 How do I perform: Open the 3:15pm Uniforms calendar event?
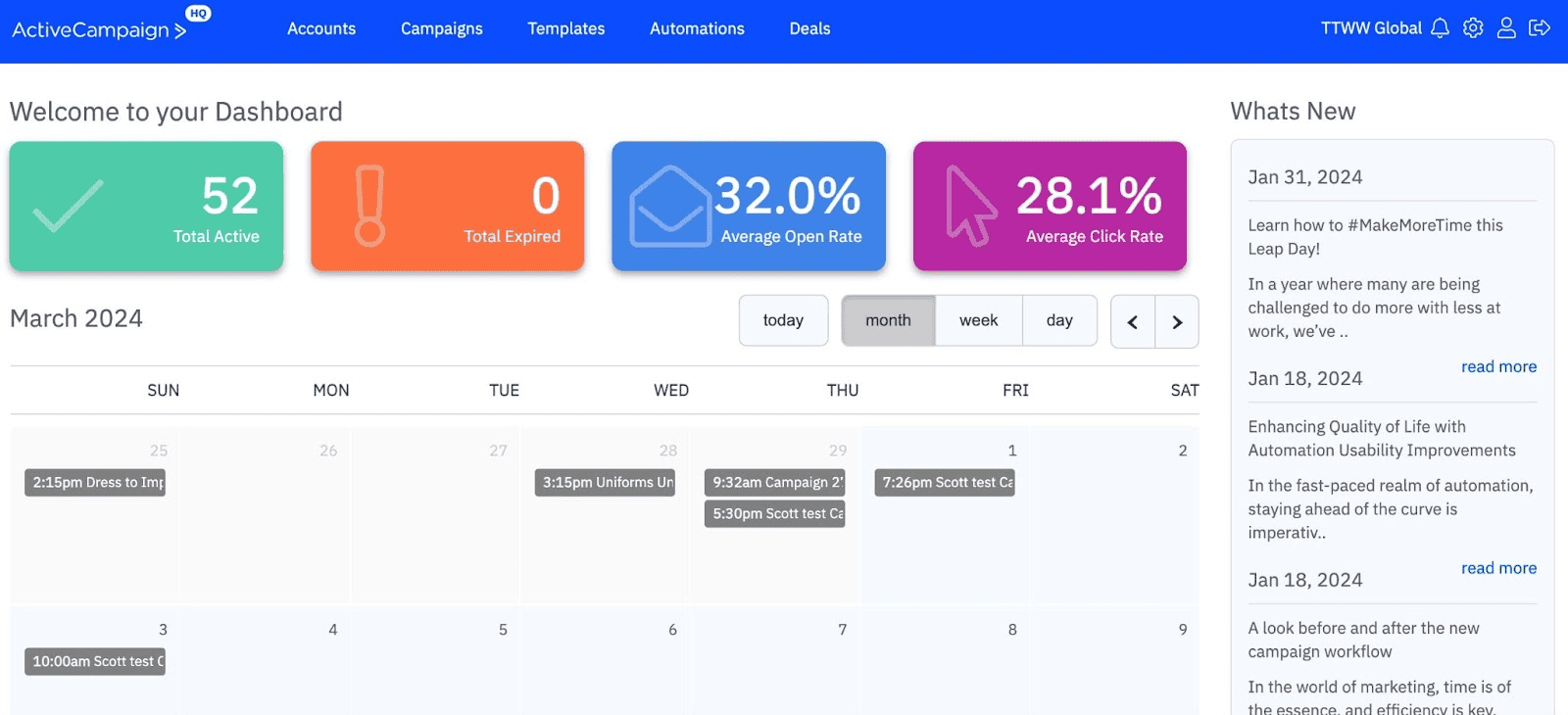(605, 483)
